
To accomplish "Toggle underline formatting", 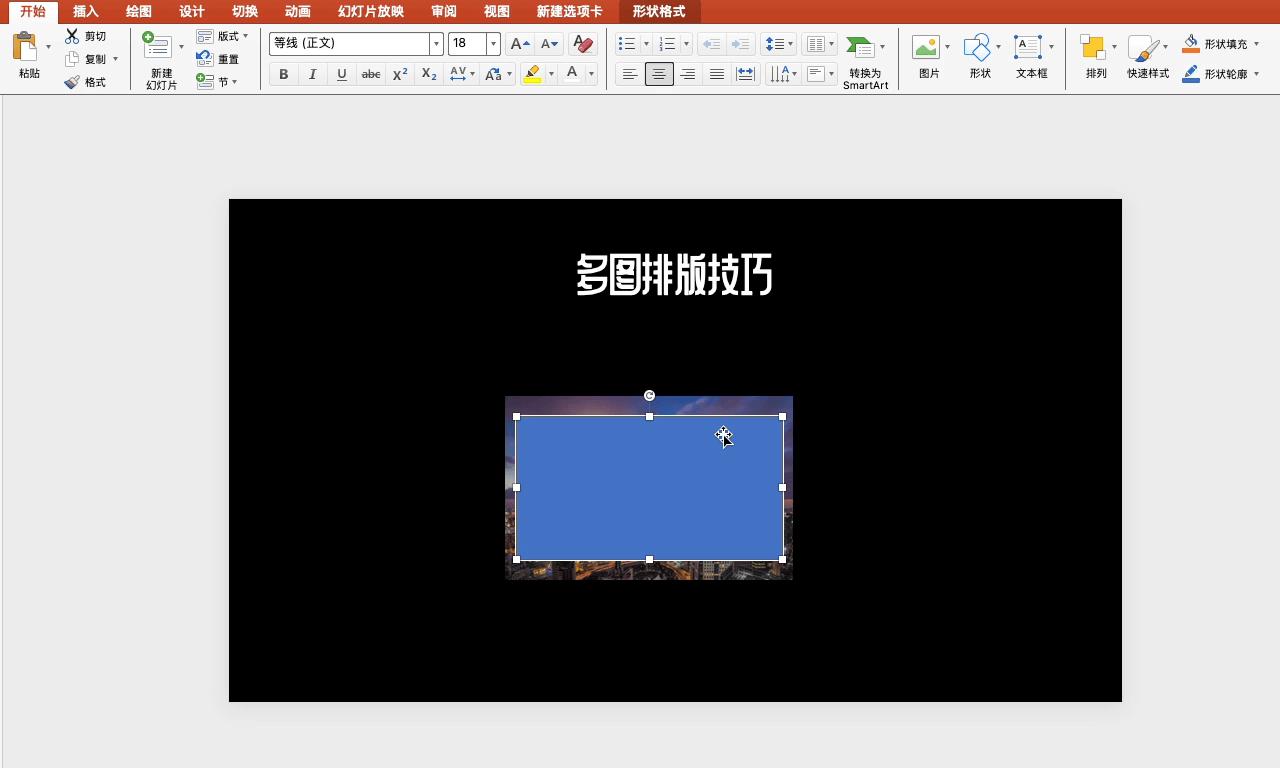I will click(341, 73).
